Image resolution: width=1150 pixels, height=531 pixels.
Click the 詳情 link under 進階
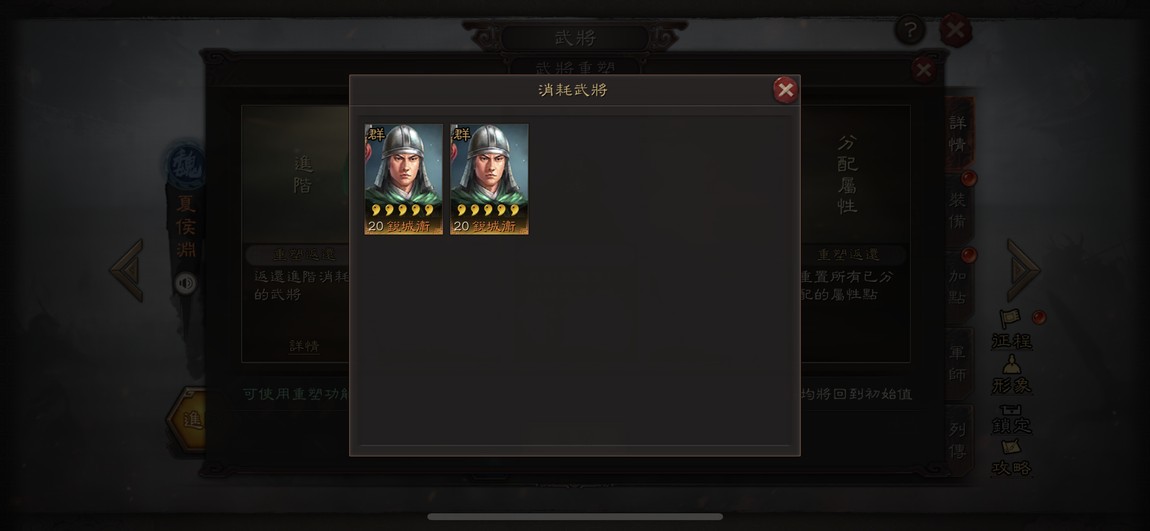[304, 345]
